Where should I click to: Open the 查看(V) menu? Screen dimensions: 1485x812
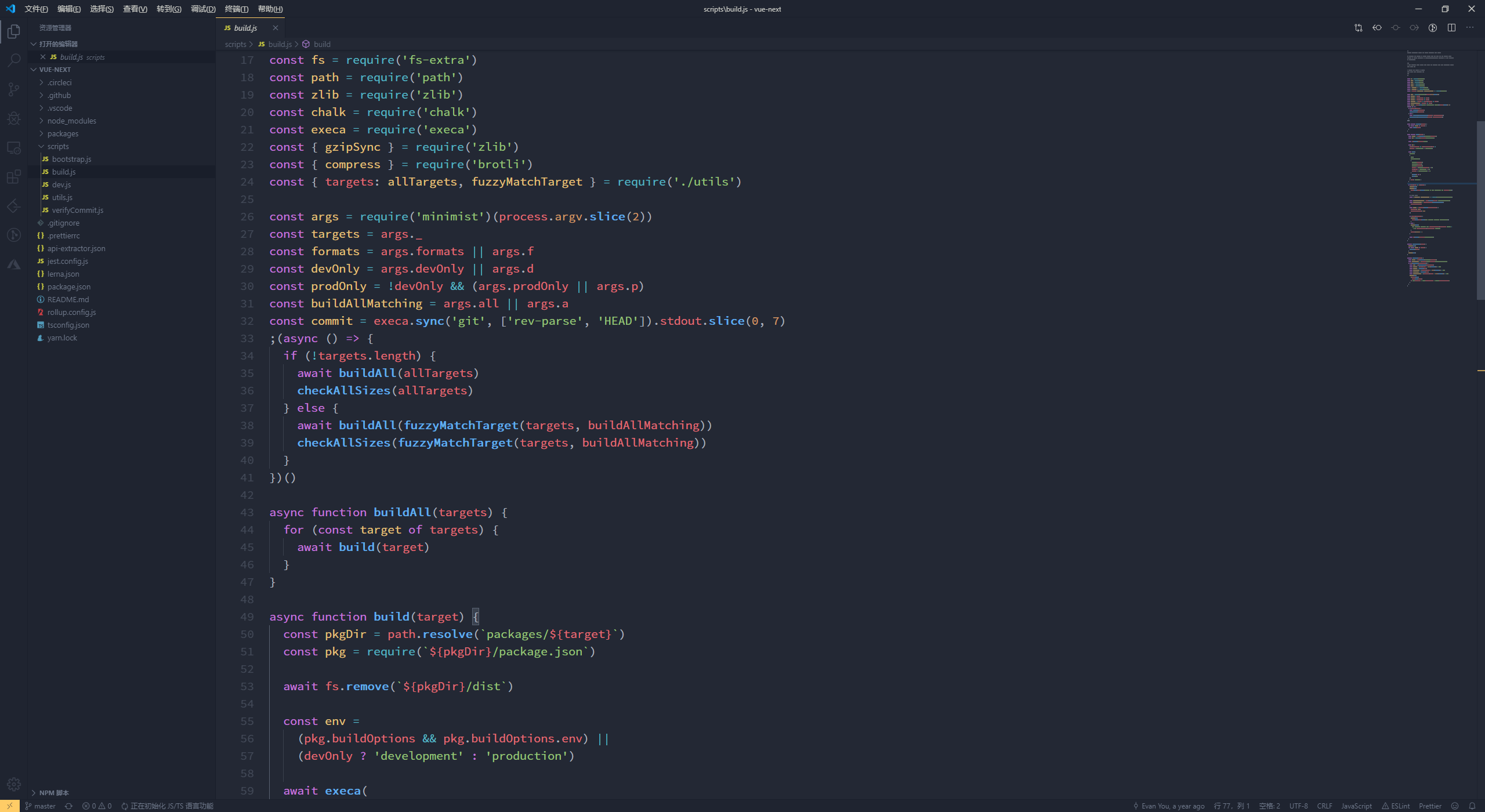[x=135, y=9]
